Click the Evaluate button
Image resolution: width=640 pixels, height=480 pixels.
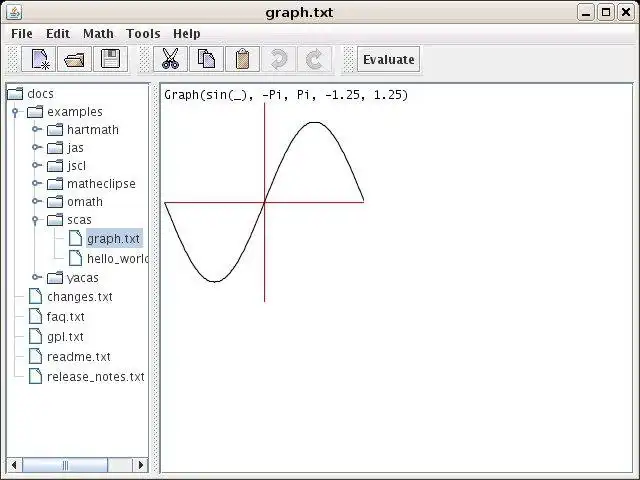coord(389,60)
